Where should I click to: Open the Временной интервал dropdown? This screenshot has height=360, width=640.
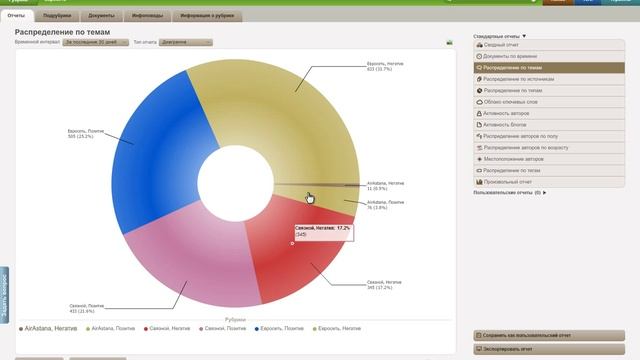tap(96, 42)
